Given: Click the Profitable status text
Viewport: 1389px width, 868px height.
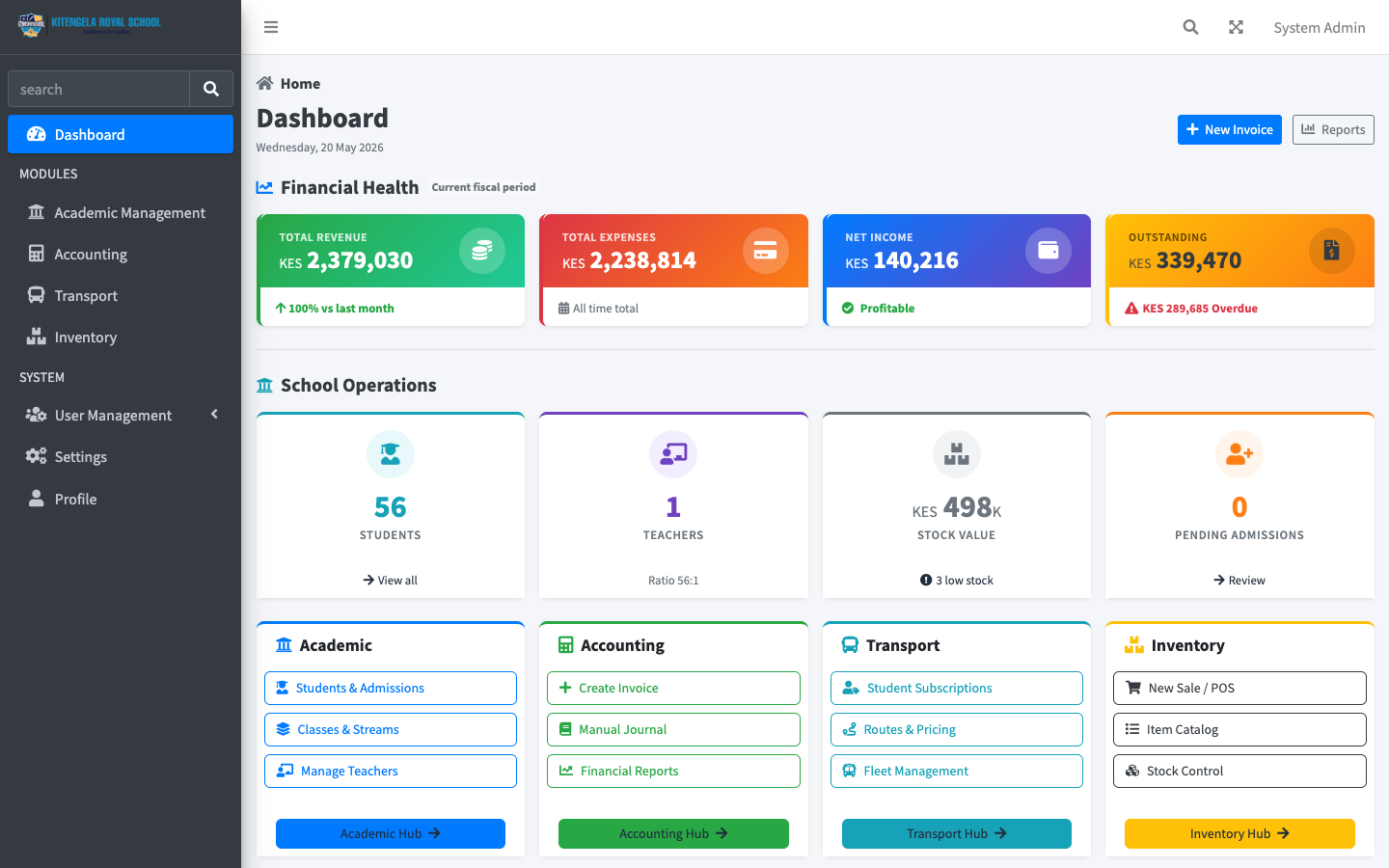Looking at the screenshot, I should (x=887, y=309).
